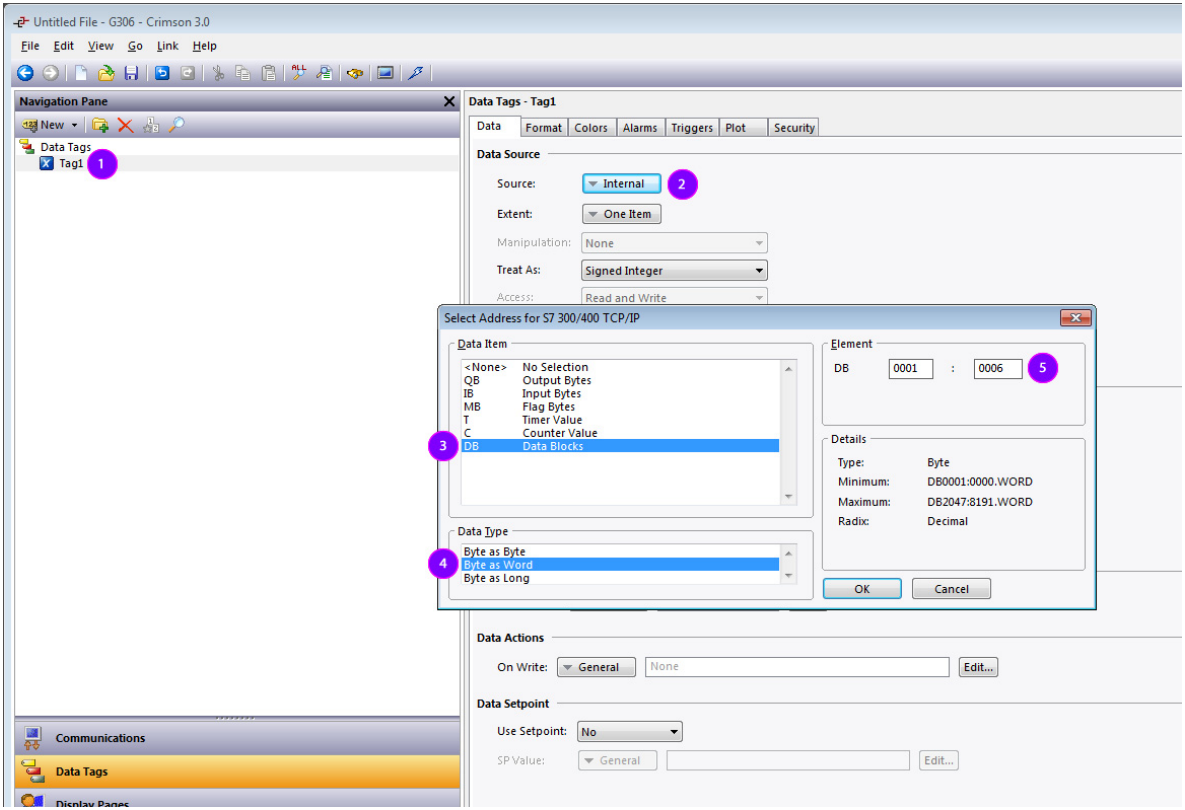Select DB Data Blocks in Data Item list
The image size is (1185, 810).
(x=620, y=447)
